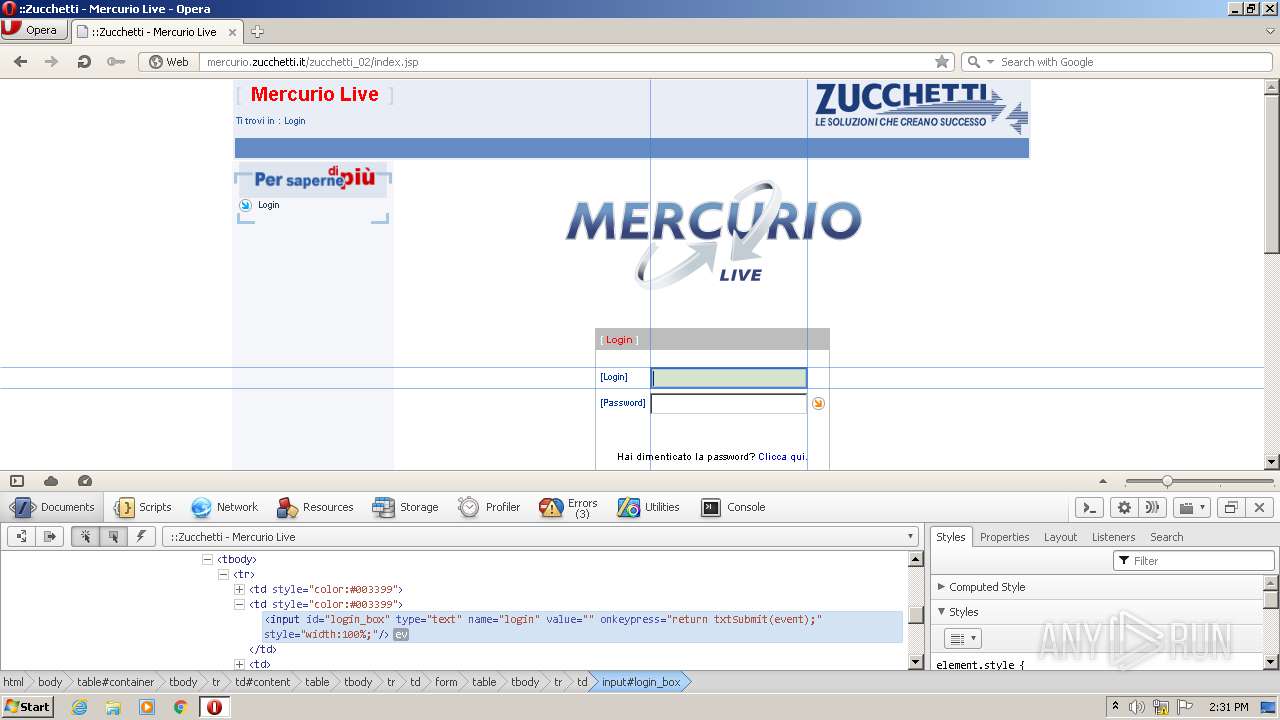Screen dimensions: 1280x720
Task: Switch to the Search tab
Action: [1166, 537]
